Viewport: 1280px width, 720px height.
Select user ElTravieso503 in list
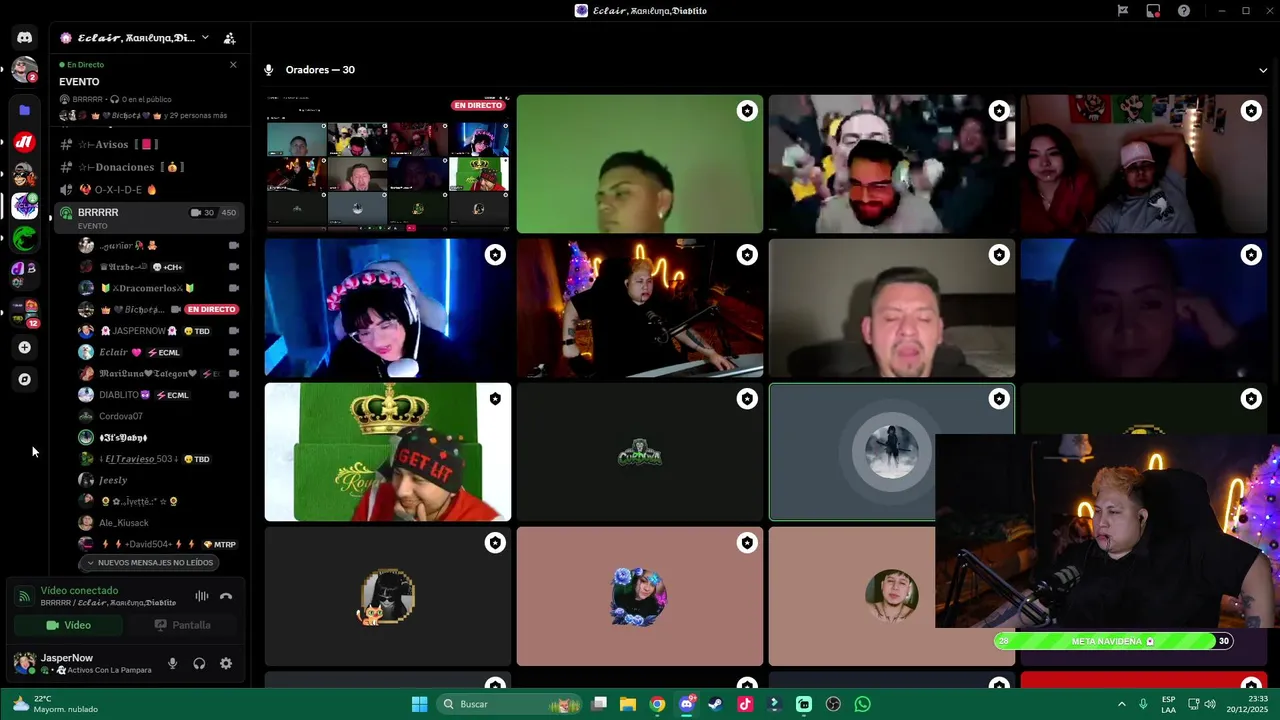(159, 459)
